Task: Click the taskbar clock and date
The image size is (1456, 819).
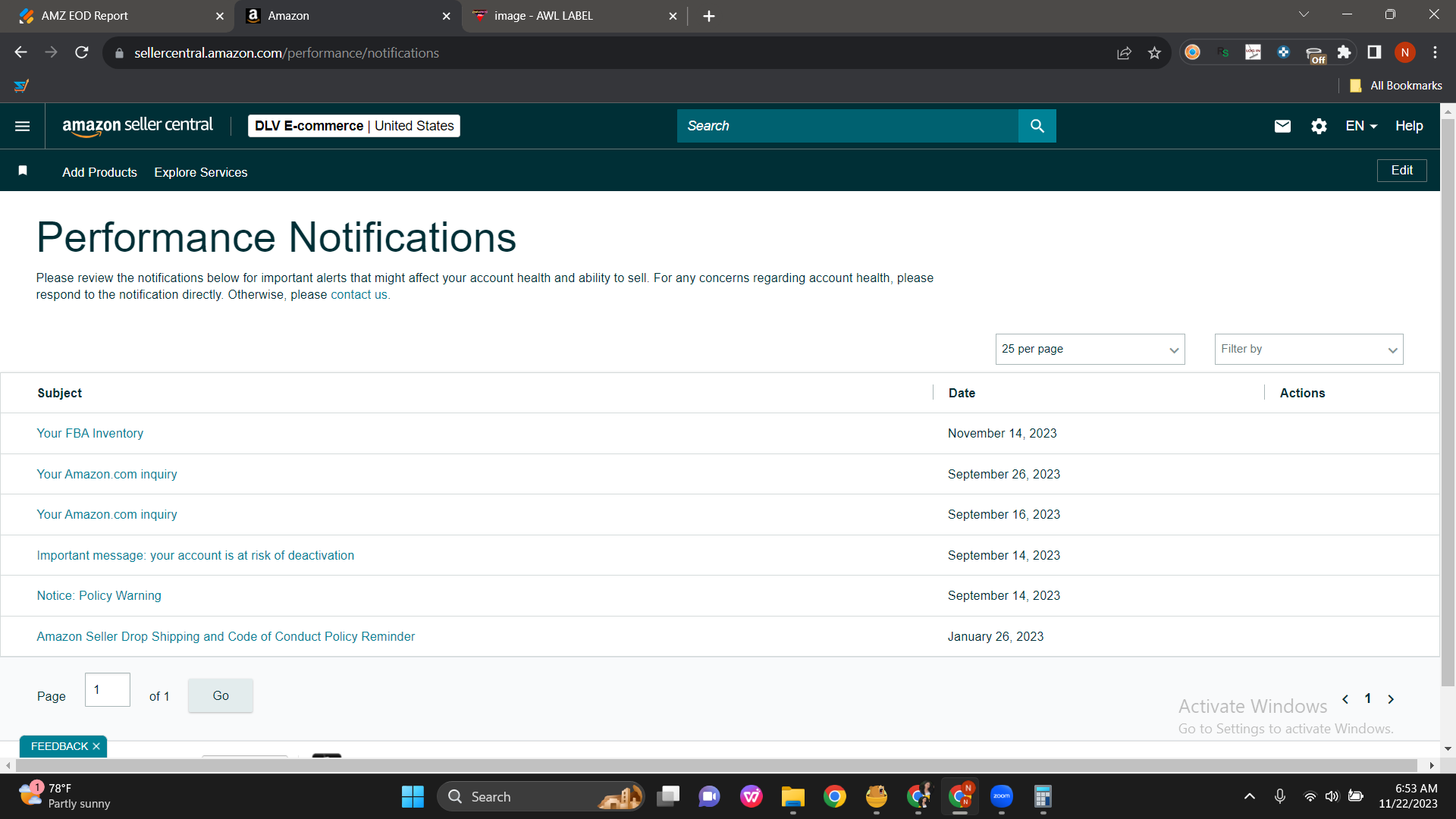Action: pos(1408,796)
